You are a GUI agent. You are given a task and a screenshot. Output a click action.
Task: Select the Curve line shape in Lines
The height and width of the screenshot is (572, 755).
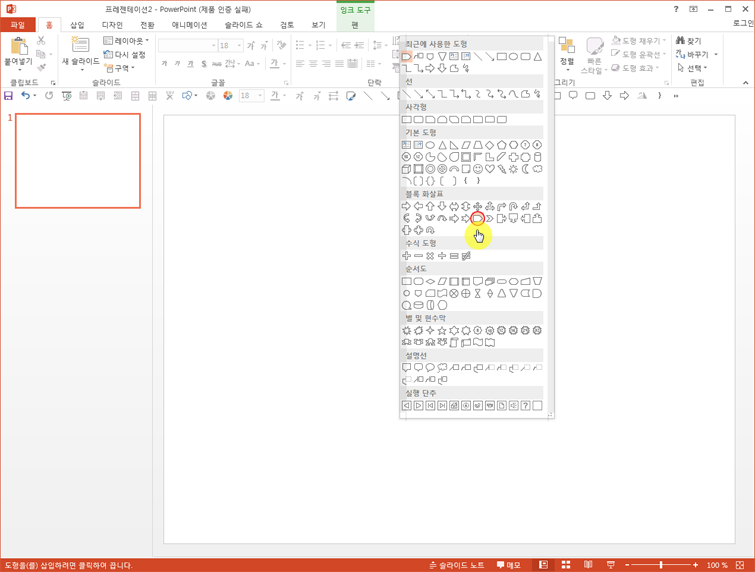[x=513, y=94]
